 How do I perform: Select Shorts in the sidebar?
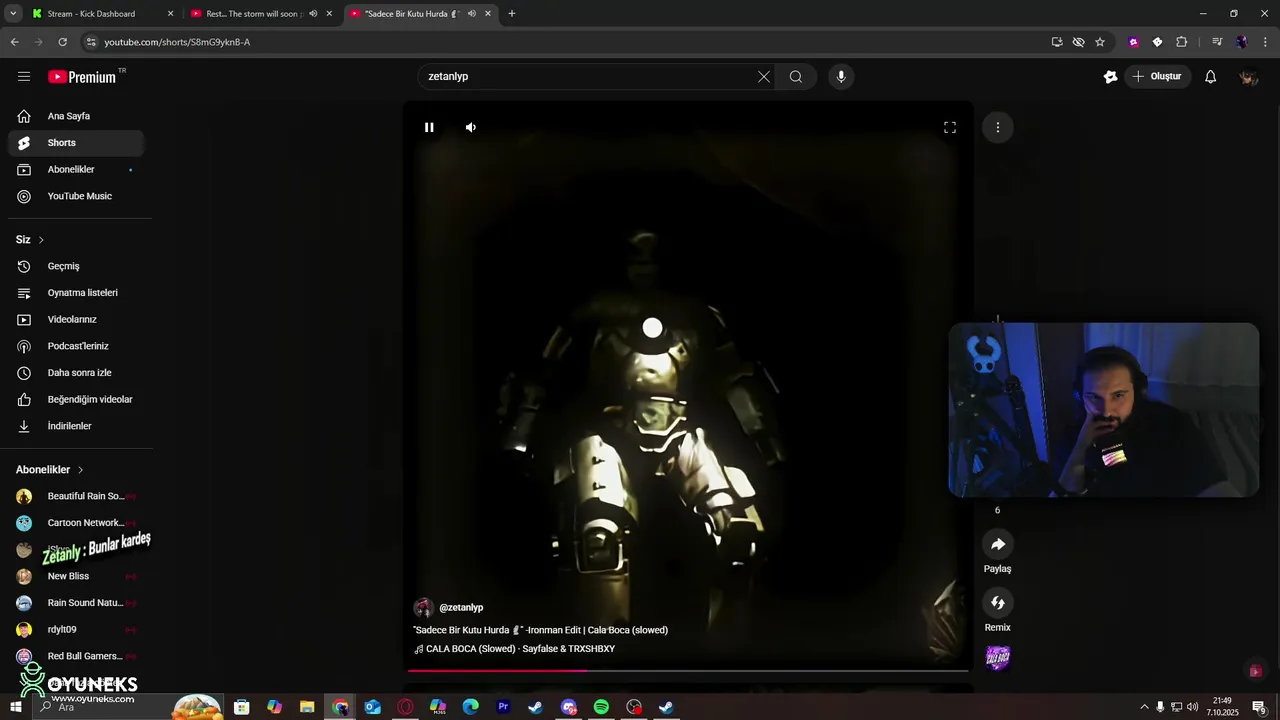point(76,143)
